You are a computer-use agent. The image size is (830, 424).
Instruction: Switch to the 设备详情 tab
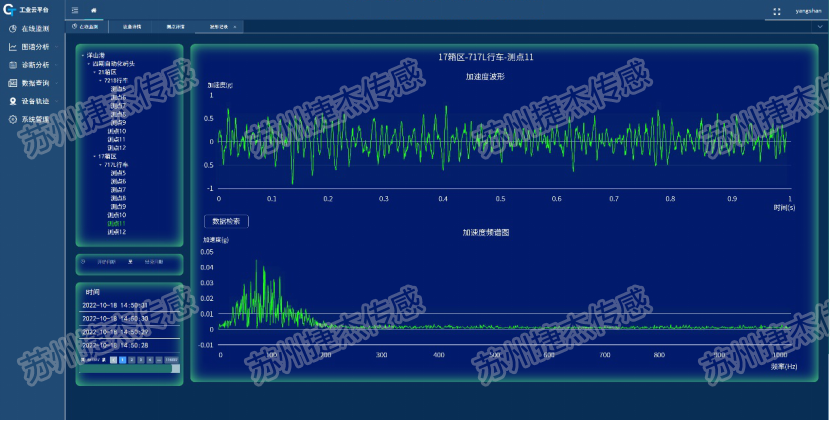pos(132,26)
